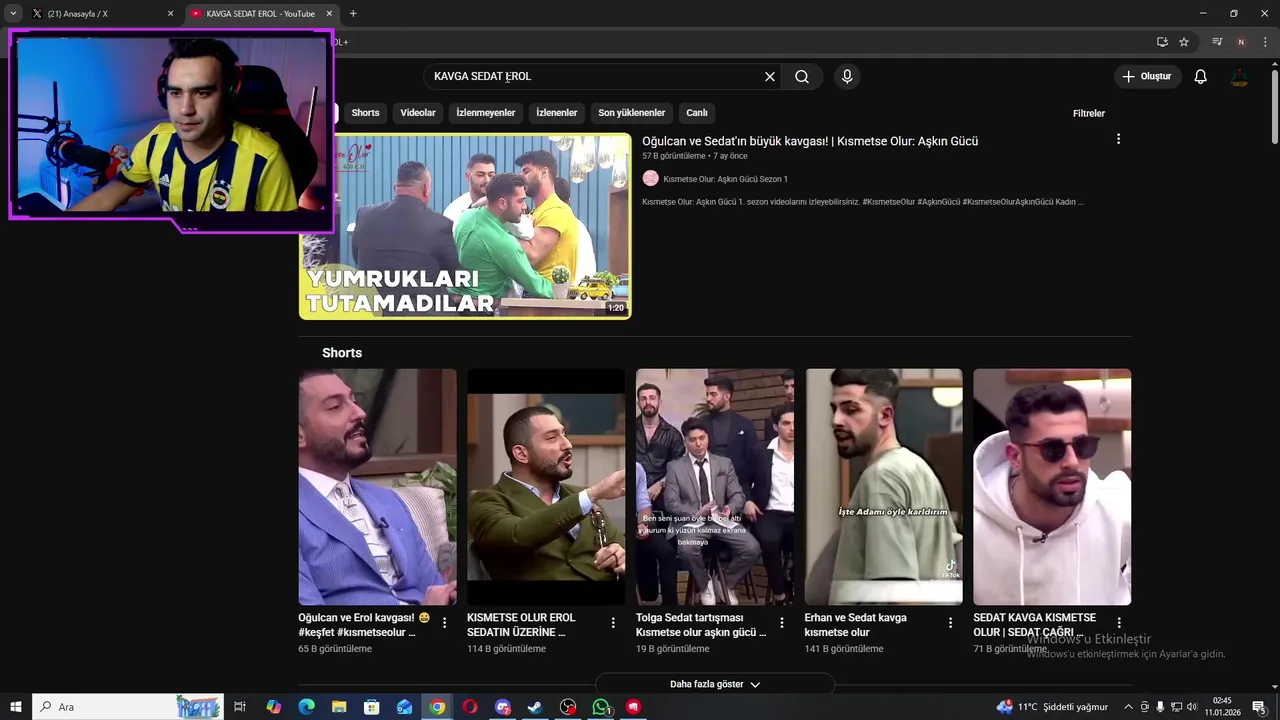Open the Chrome three-dot menu
This screenshot has height=720, width=1280.
click(1265, 42)
